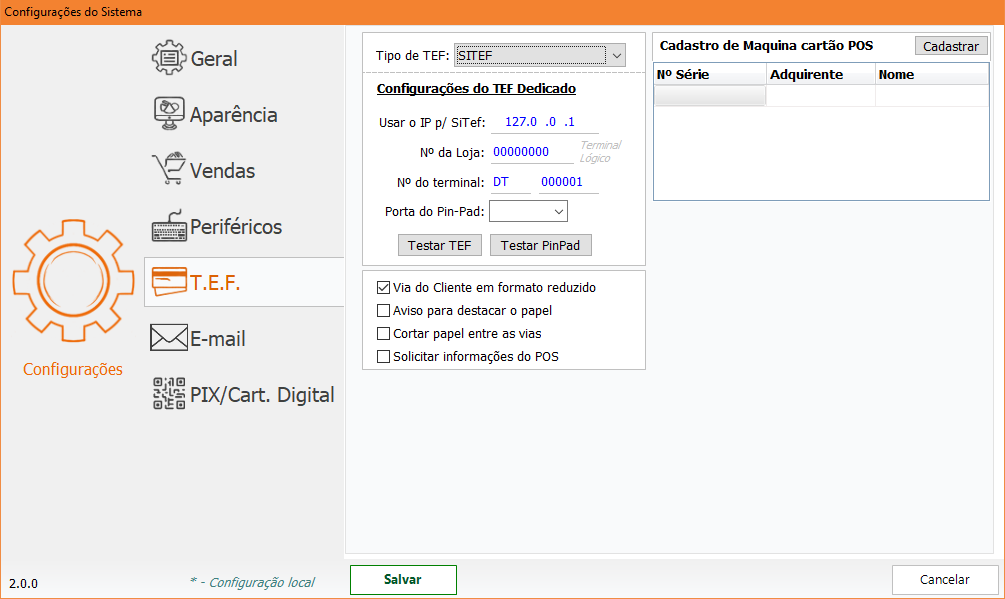Click the Nome column header
Screen dimensions: 1005x599
coord(932,74)
